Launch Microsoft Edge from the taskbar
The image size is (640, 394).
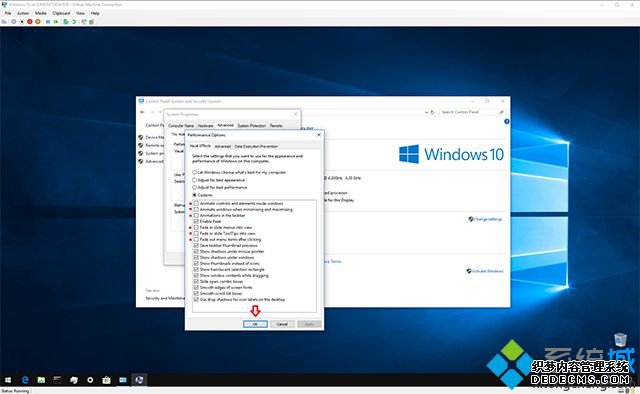(25, 380)
